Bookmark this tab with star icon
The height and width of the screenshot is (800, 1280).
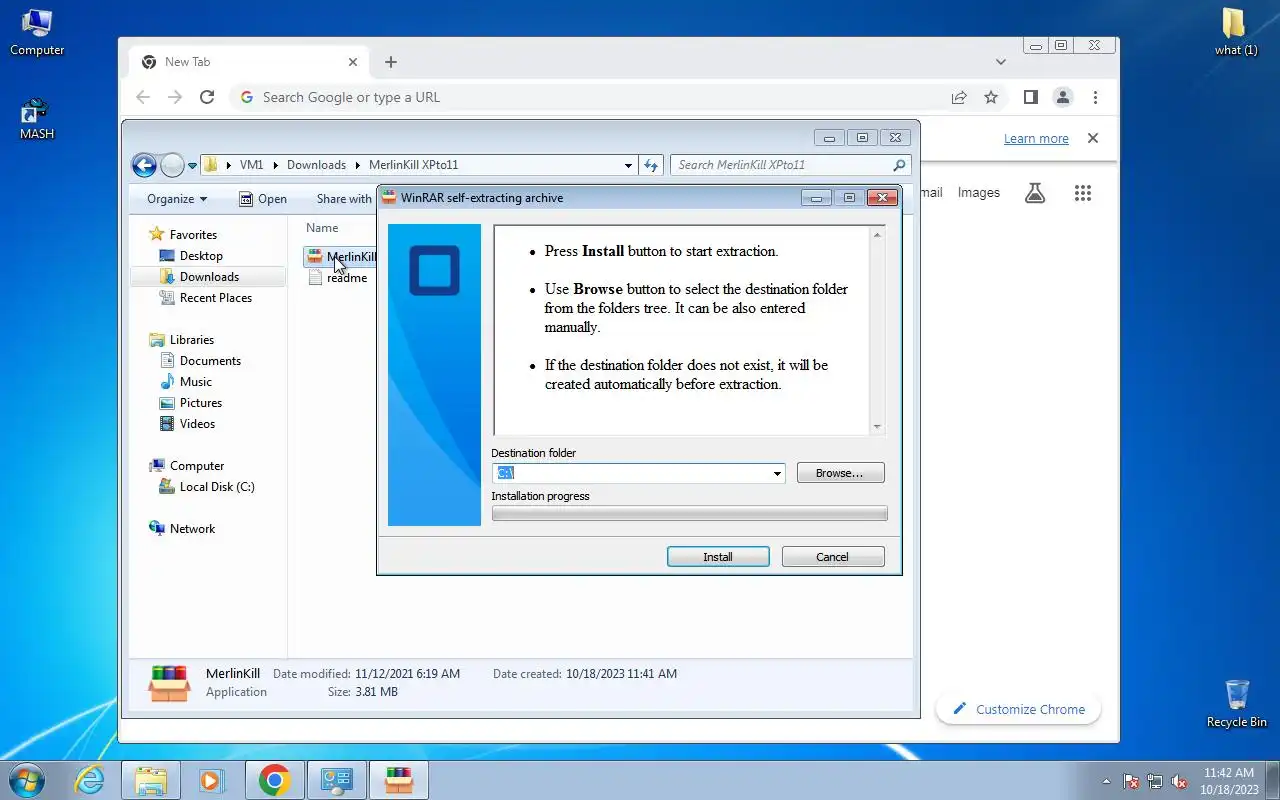pos(991,97)
